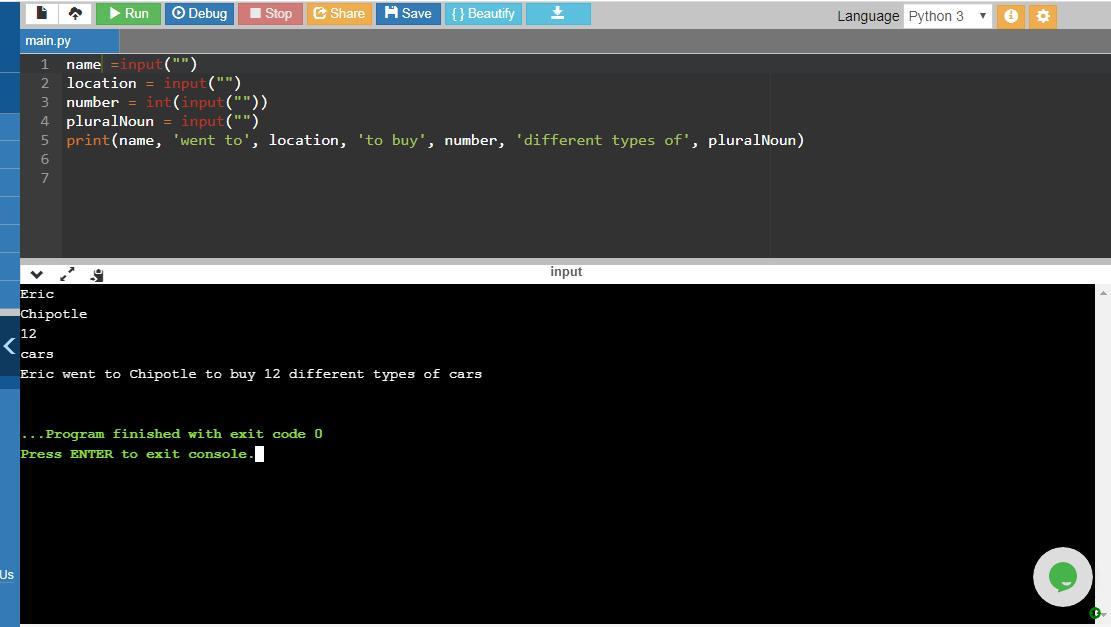Collapse the console with the chevron icon
This screenshot has height=627, width=1111.
point(37,275)
